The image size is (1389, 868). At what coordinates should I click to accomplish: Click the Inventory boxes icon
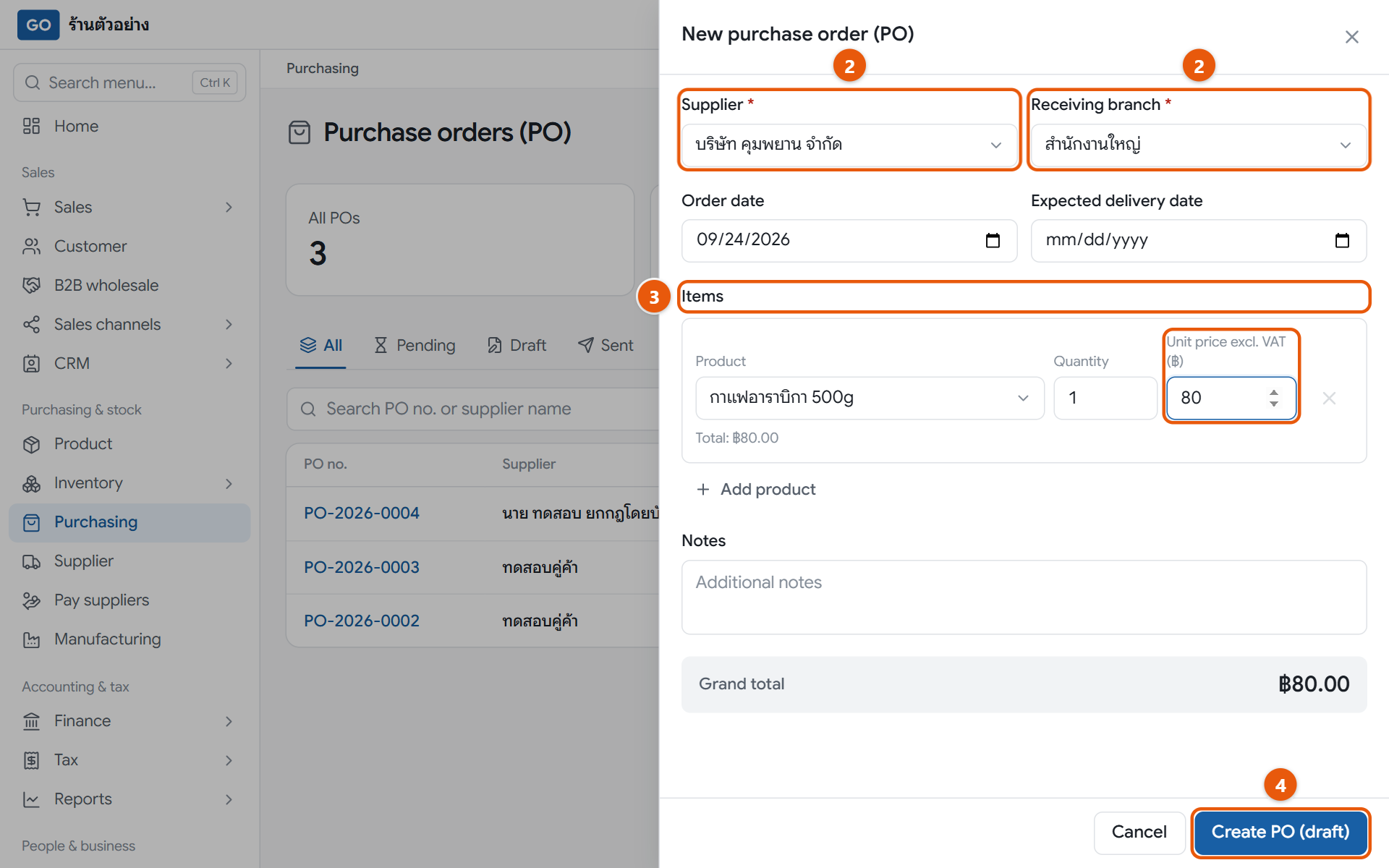(x=31, y=483)
